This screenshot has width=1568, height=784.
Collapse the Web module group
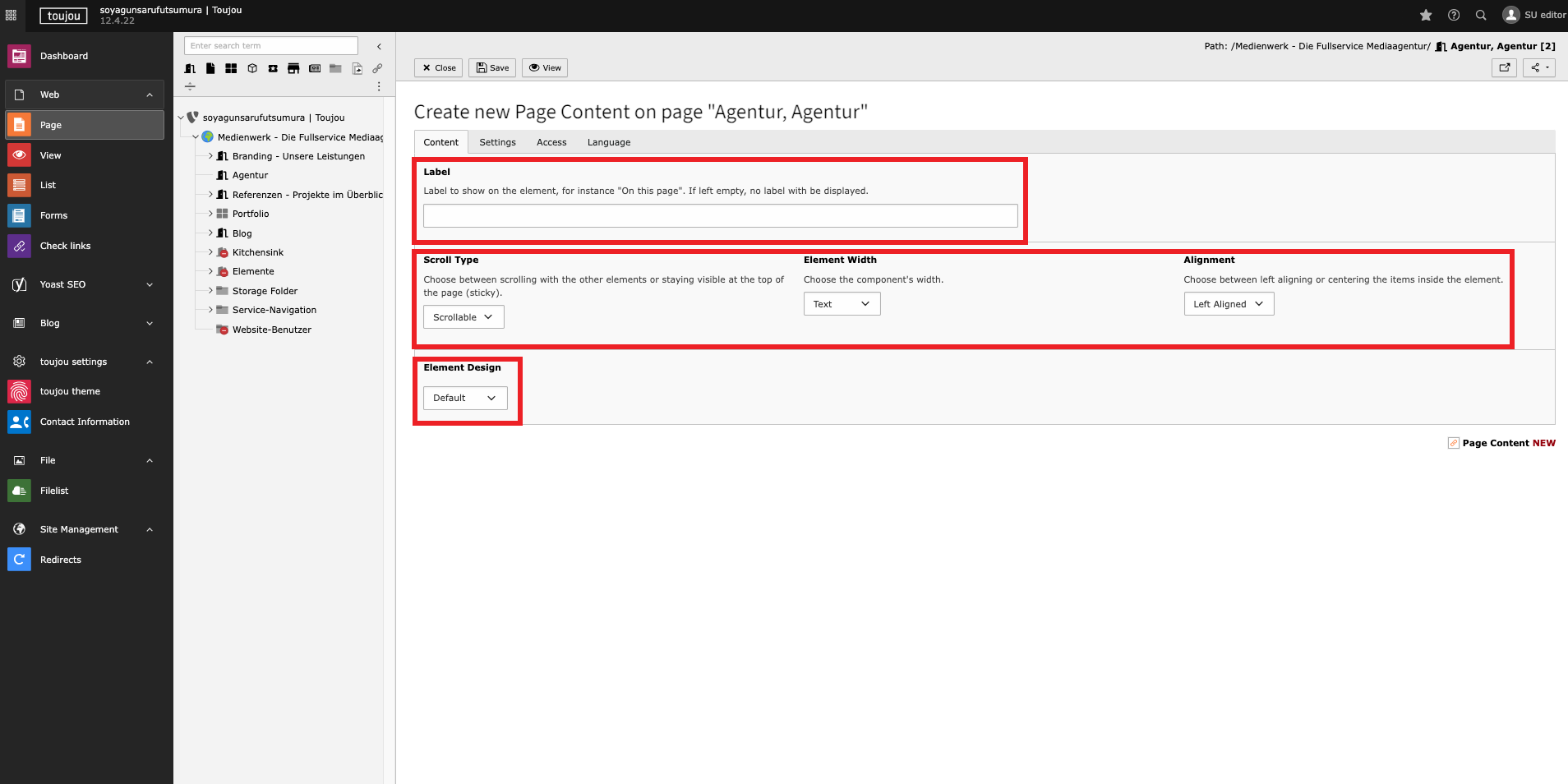149,95
